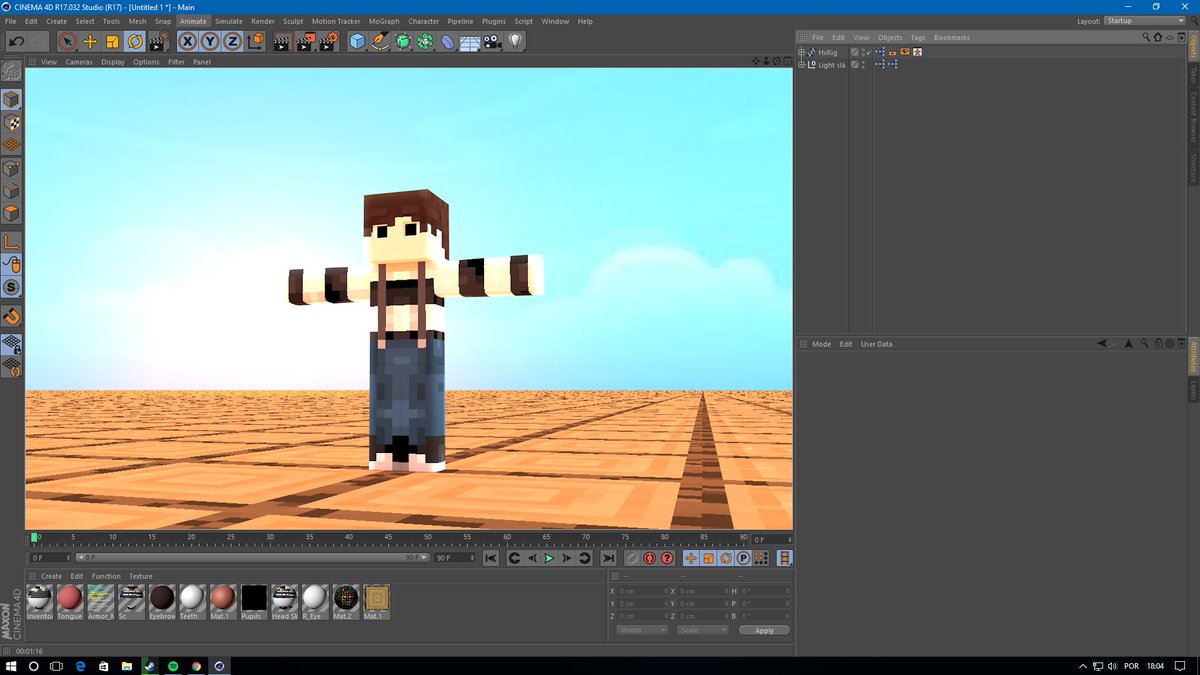Viewport: 1200px width, 675px height.
Task: Click the search magnifier in Object Manager
Action: click(x=1146, y=37)
